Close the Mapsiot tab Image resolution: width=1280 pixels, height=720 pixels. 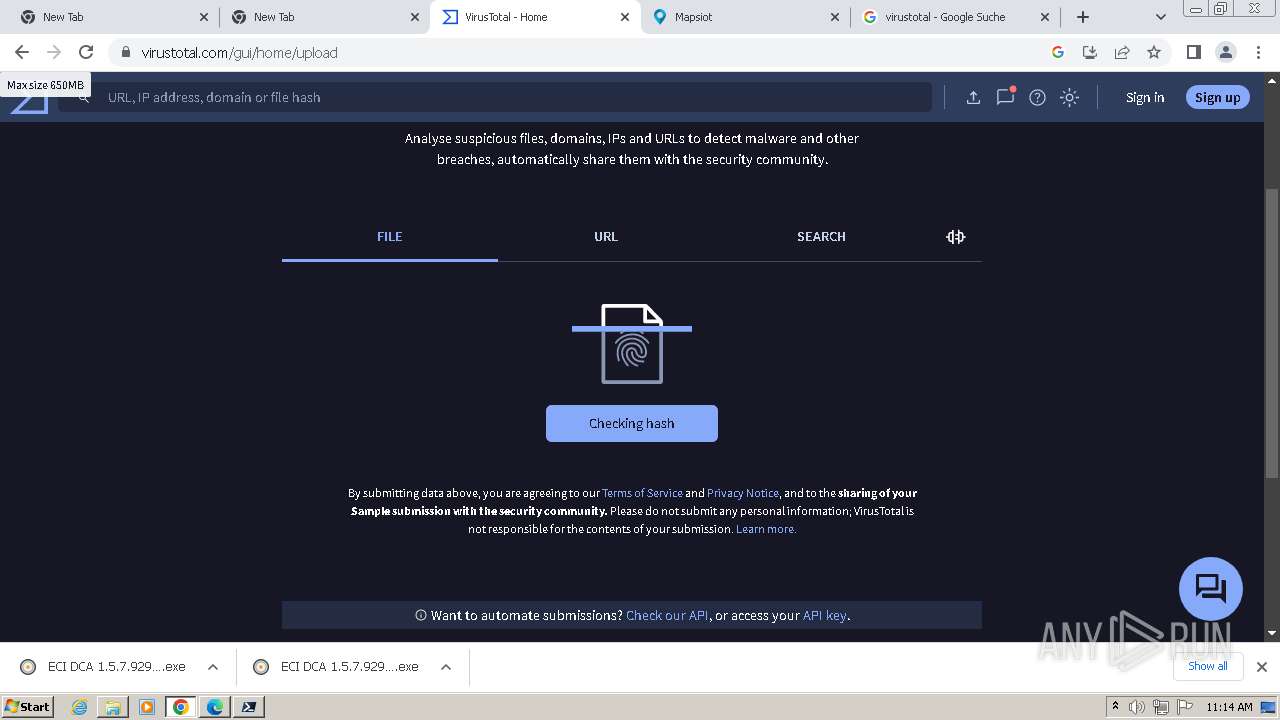835,17
